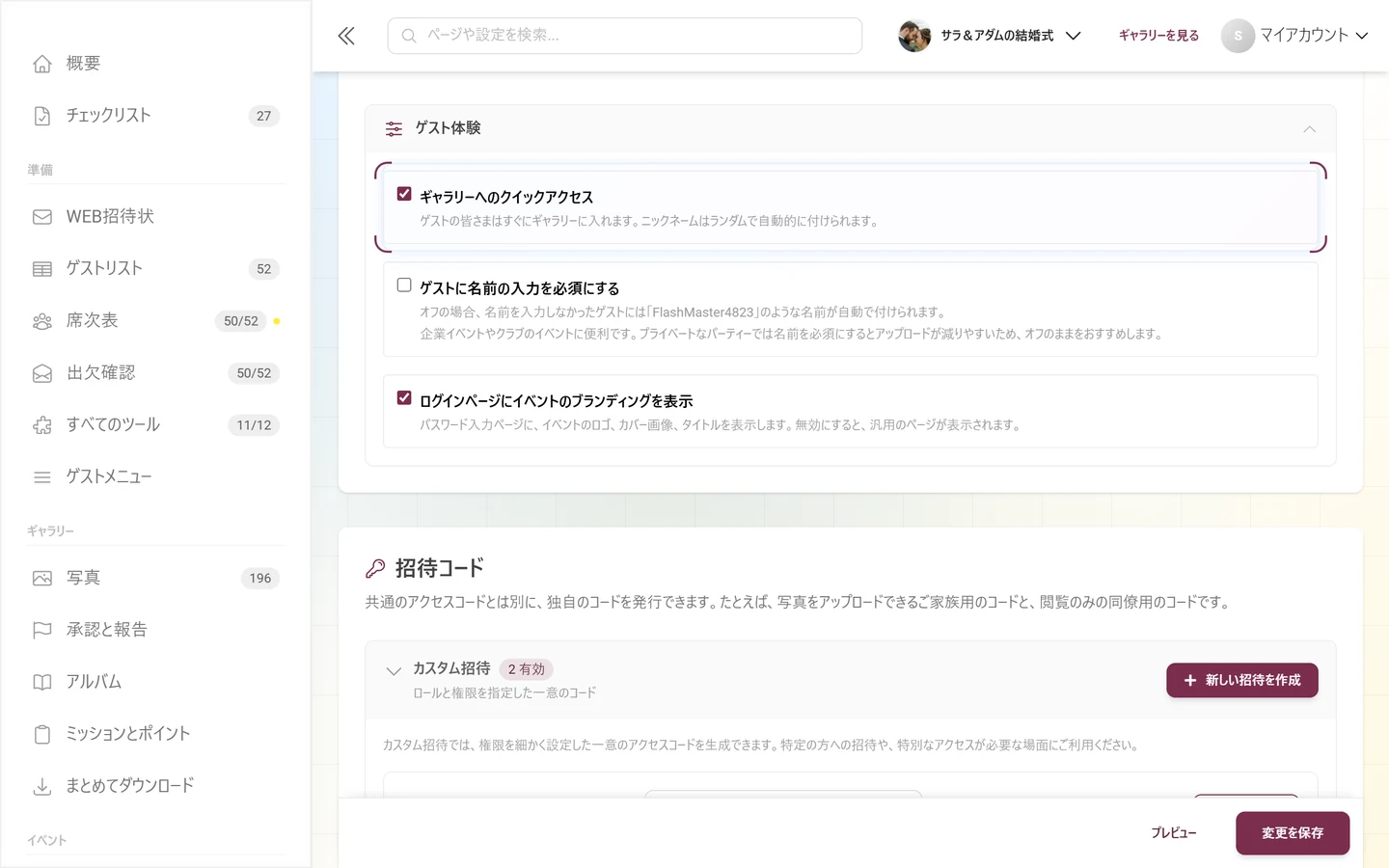Click the envelope icon for WEB招待状
Screen dimensions: 1389x868
[42, 217]
